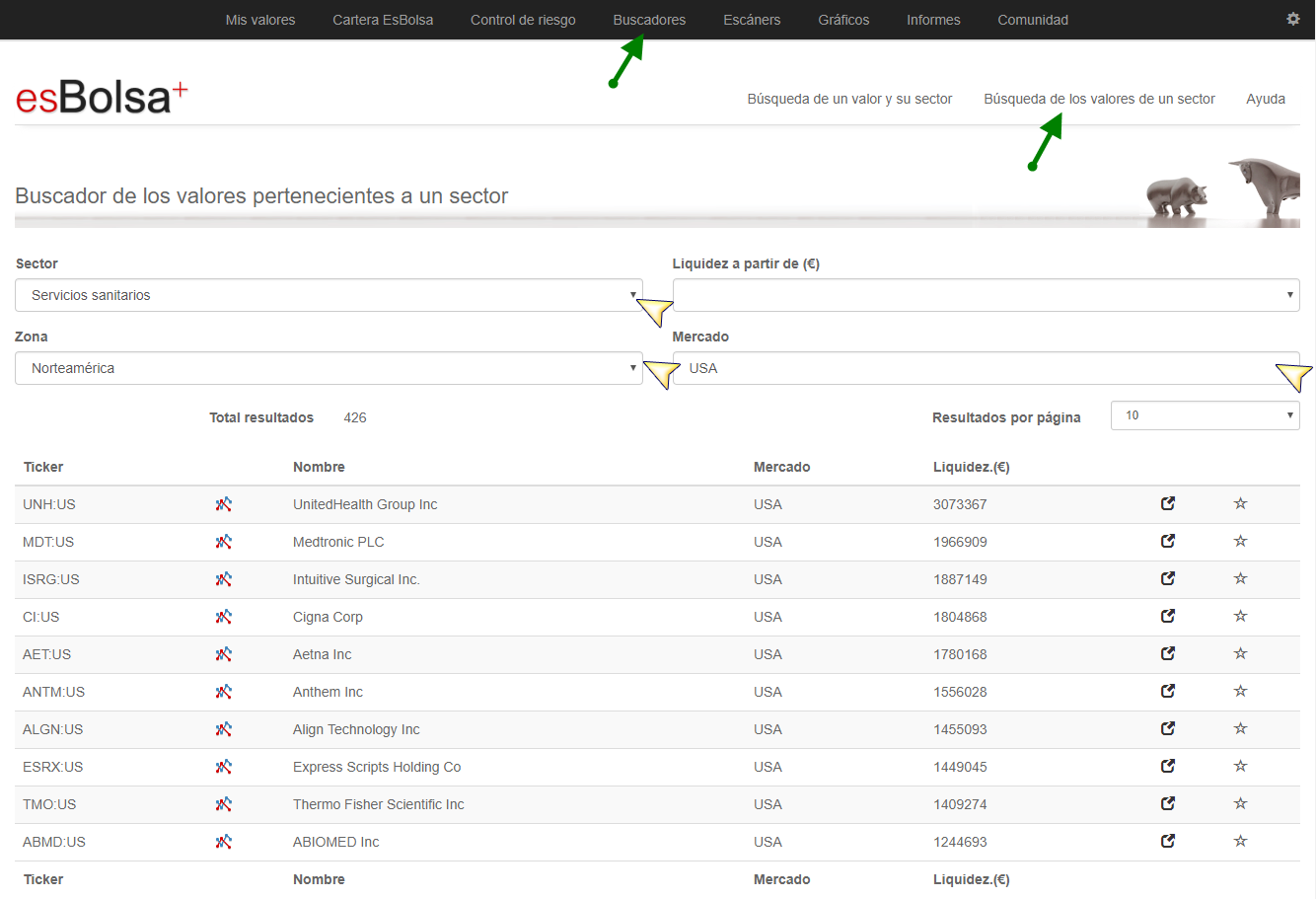Click the esBolsa+ logo
Image resolution: width=1316 pixels, height=899 pixels.
(102, 98)
